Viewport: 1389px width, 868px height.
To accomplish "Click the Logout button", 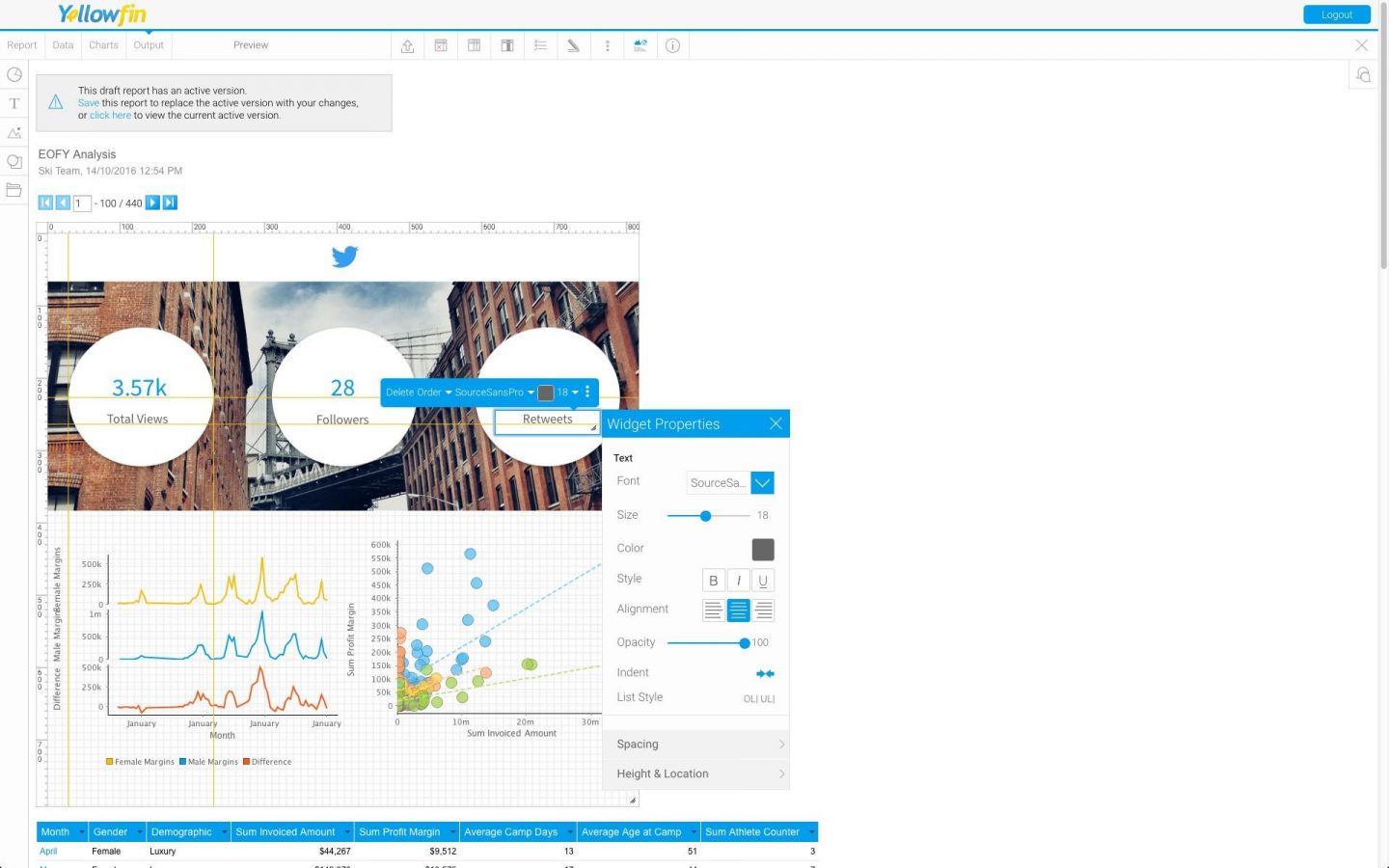I will click(x=1337, y=14).
